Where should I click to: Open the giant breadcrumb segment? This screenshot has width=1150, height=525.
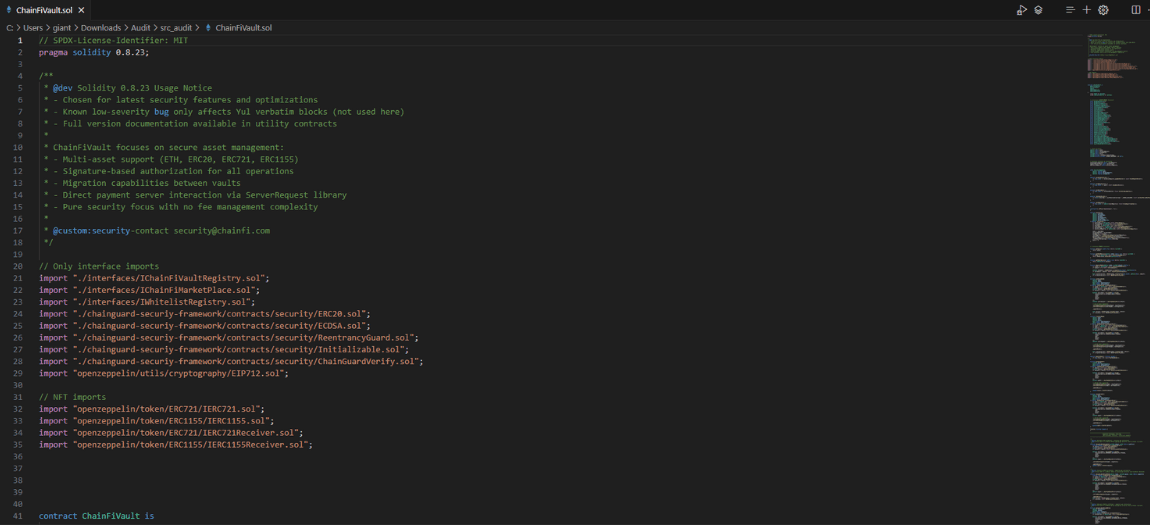[62, 28]
